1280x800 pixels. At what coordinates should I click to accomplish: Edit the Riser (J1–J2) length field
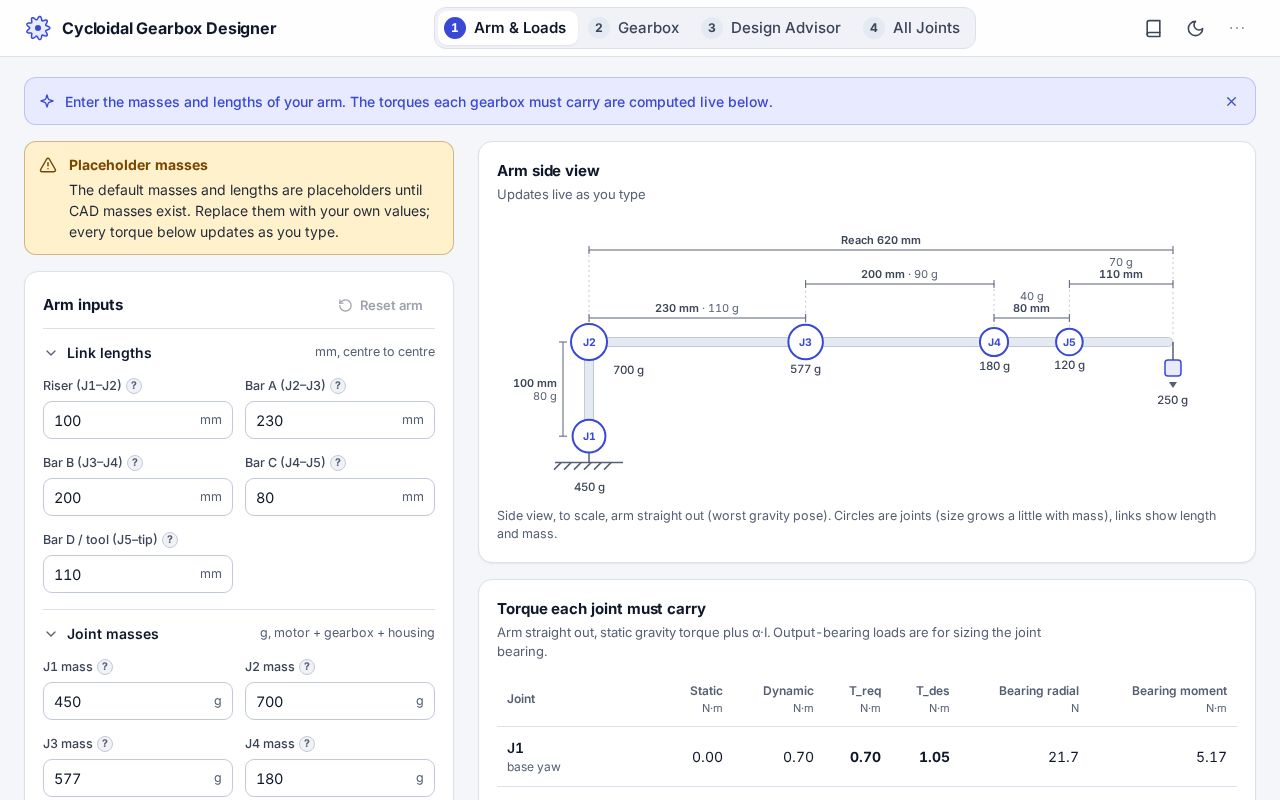(138, 420)
